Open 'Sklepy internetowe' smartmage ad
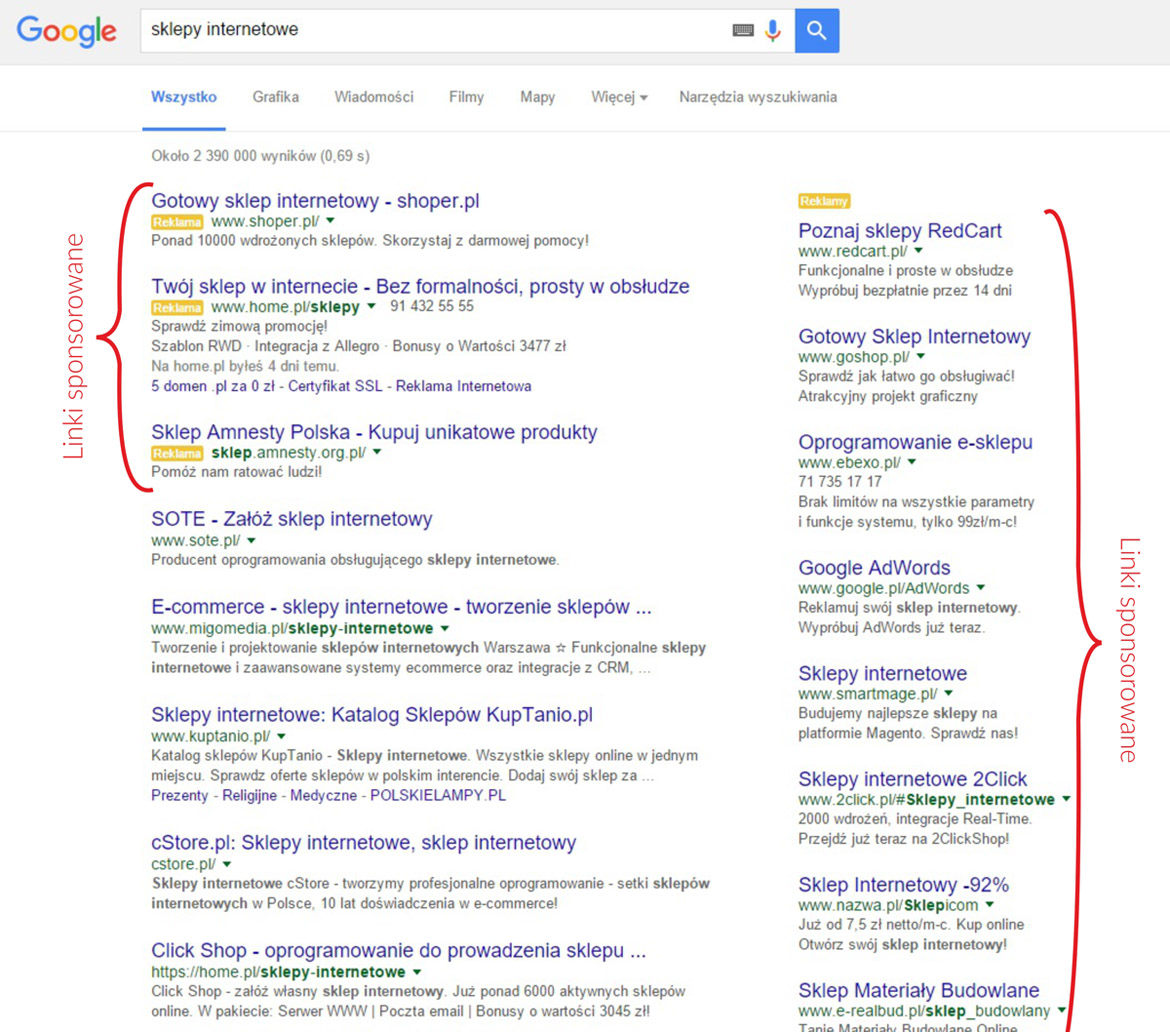 883,674
